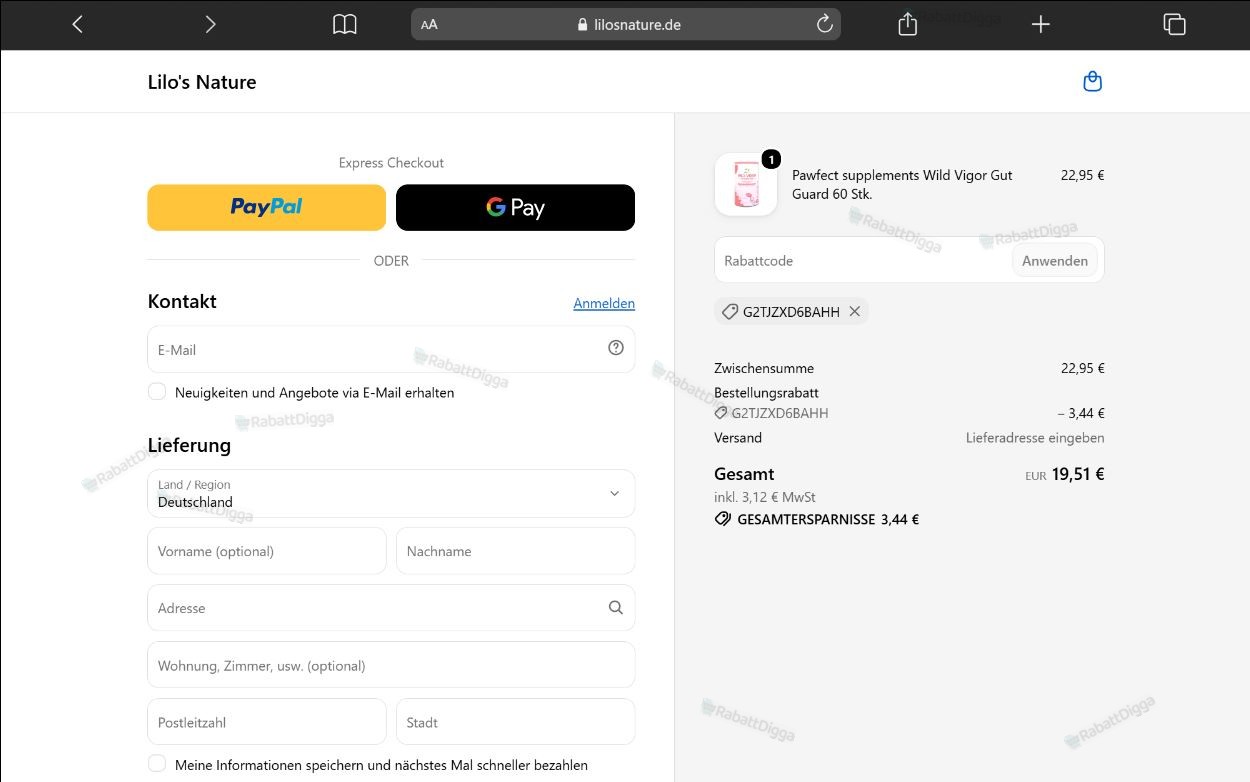Click the Zwischensumme 22,95 € amount

(1083, 368)
